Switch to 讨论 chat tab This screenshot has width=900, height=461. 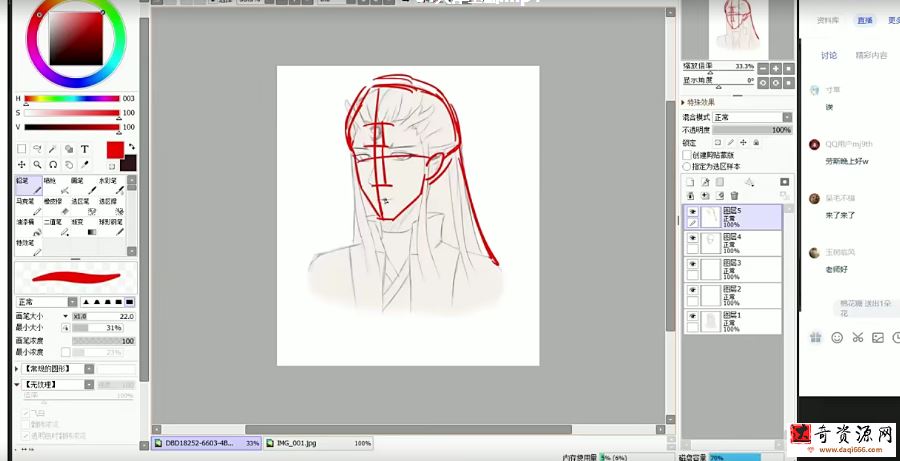tap(829, 56)
